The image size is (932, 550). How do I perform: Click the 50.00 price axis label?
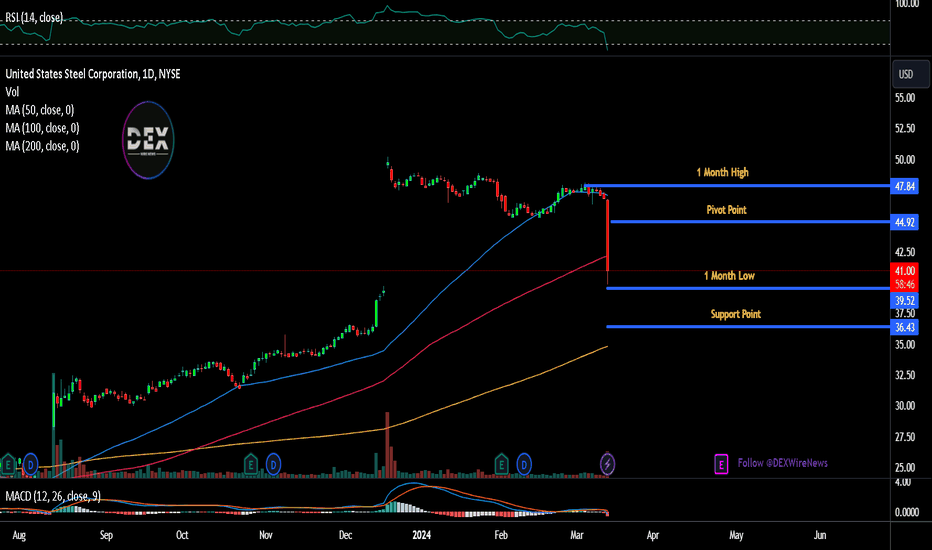[x=905, y=159]
